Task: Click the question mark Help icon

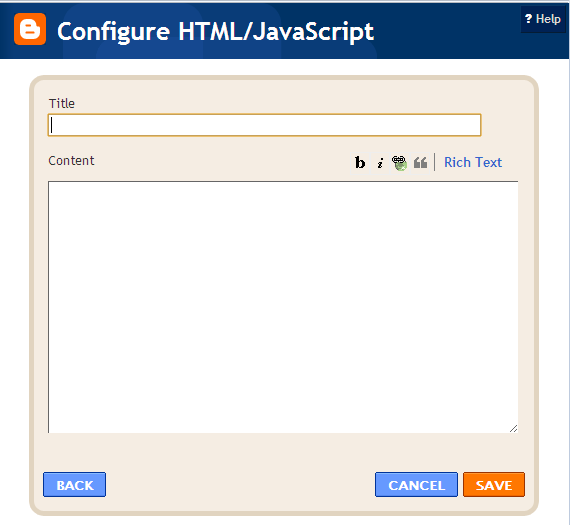Action: (528, 19)
